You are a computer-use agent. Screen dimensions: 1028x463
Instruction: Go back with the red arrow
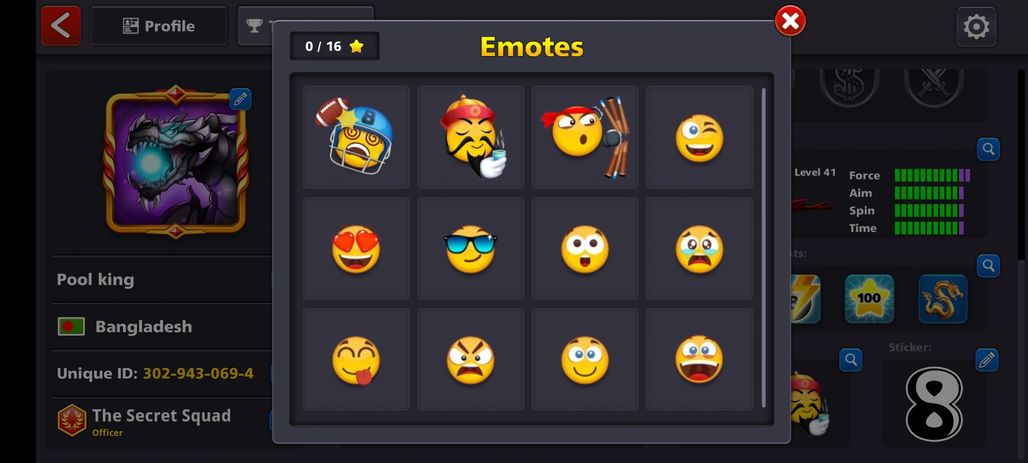coord(61,26)
